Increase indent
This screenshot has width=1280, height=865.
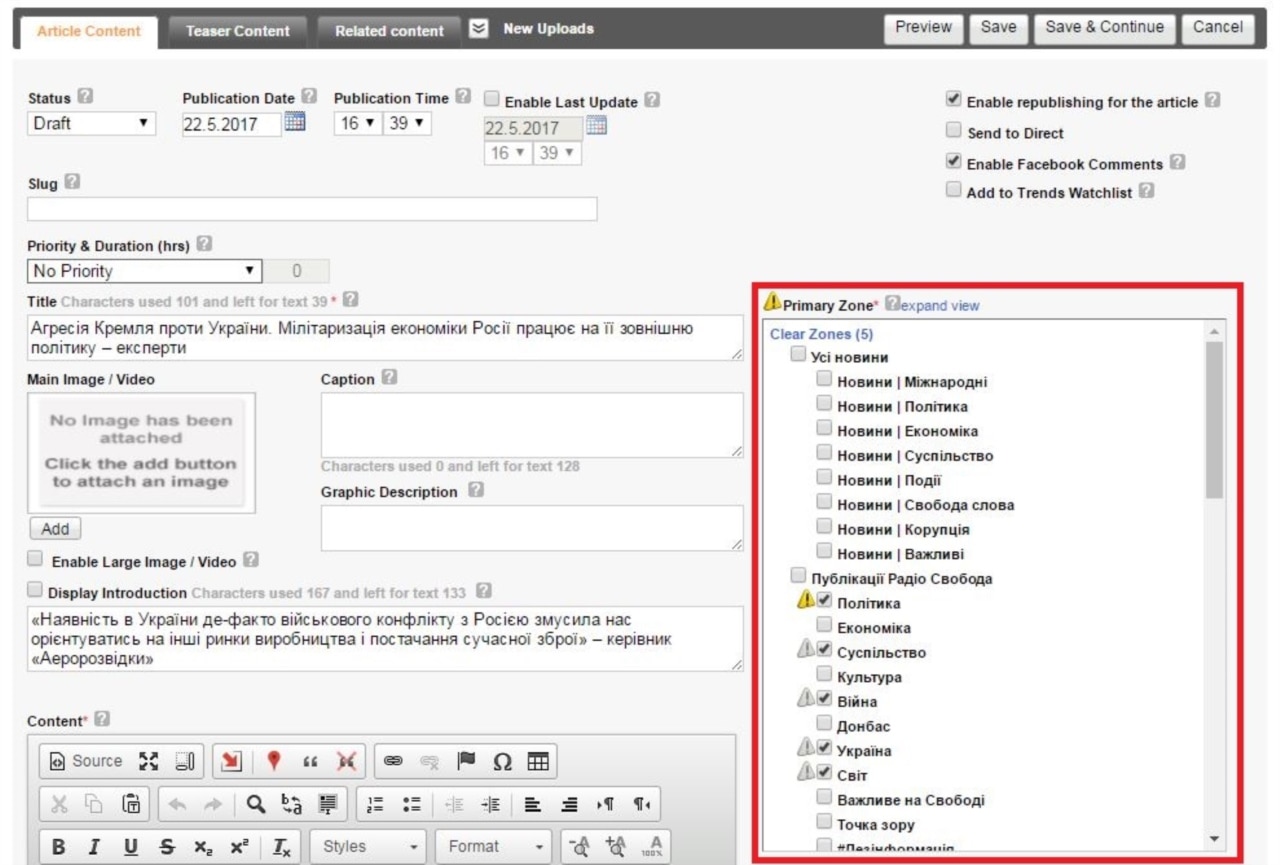(x=489, y=803)
